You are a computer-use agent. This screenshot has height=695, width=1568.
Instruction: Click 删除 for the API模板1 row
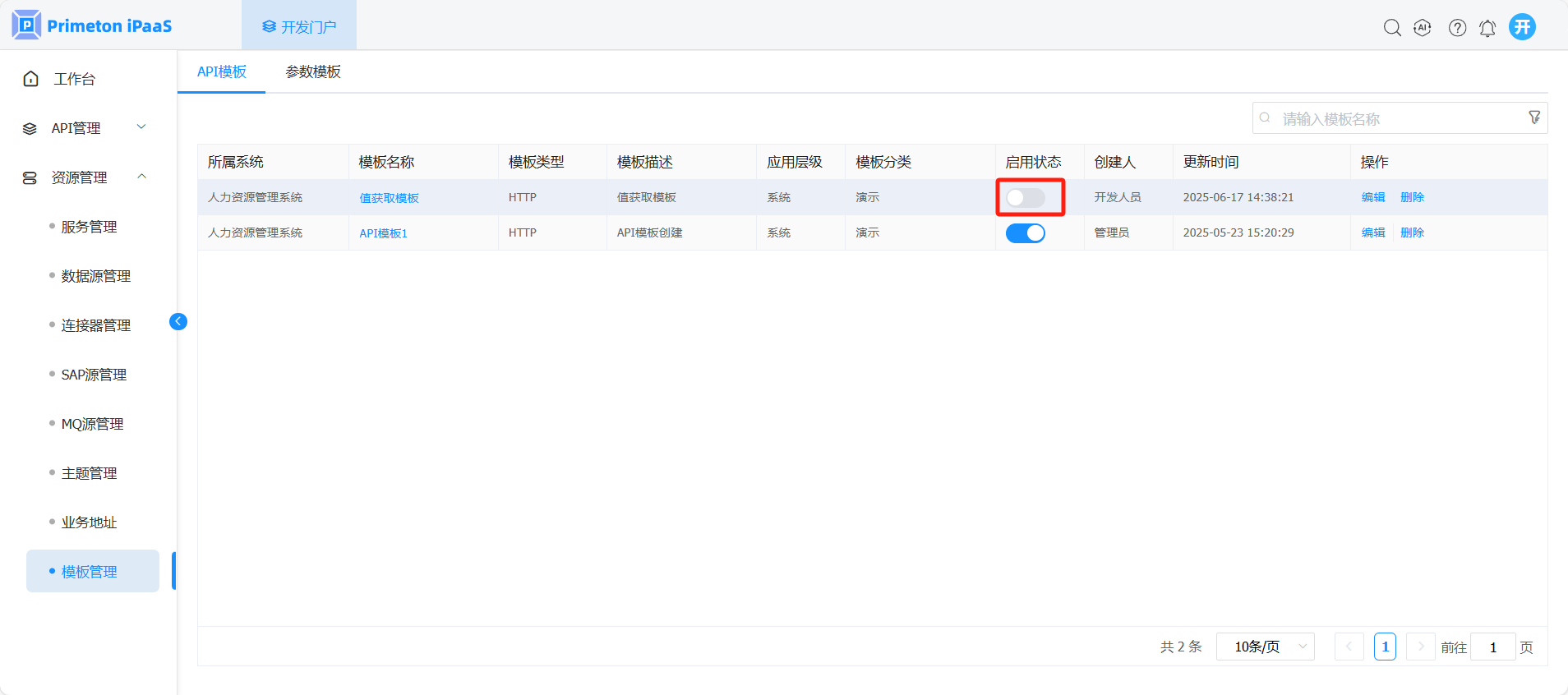tap(1412, 232)
